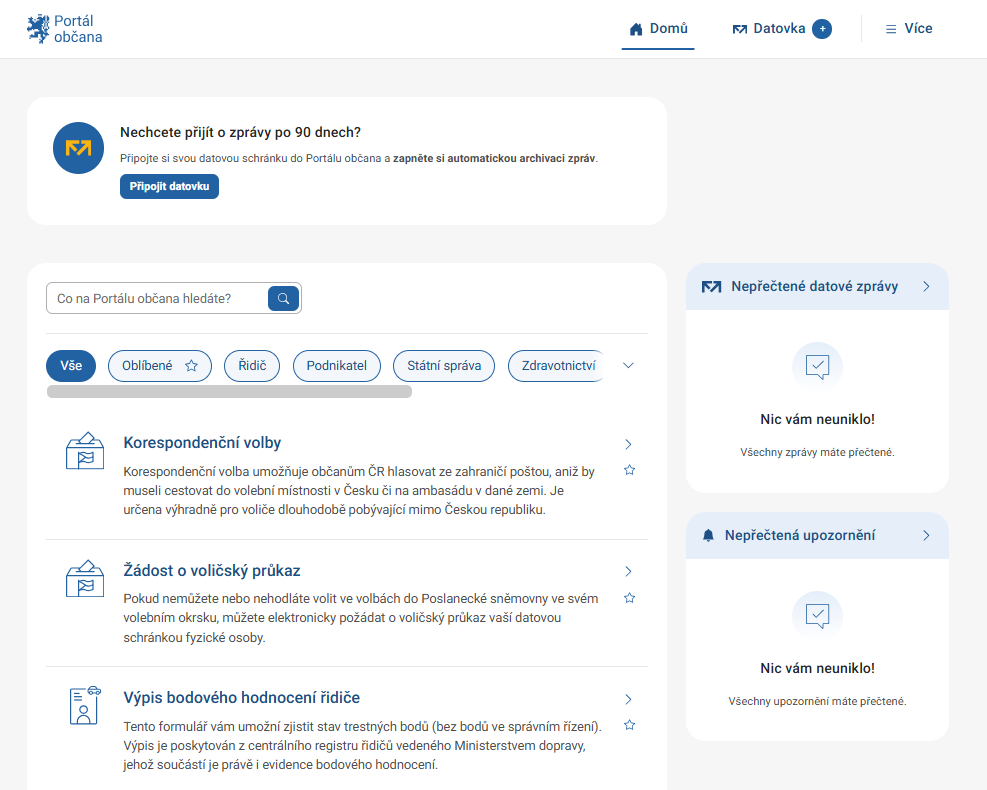Select the Řidič category filter
This screenshot has height=790, width=987.
(x=252, y=366)
